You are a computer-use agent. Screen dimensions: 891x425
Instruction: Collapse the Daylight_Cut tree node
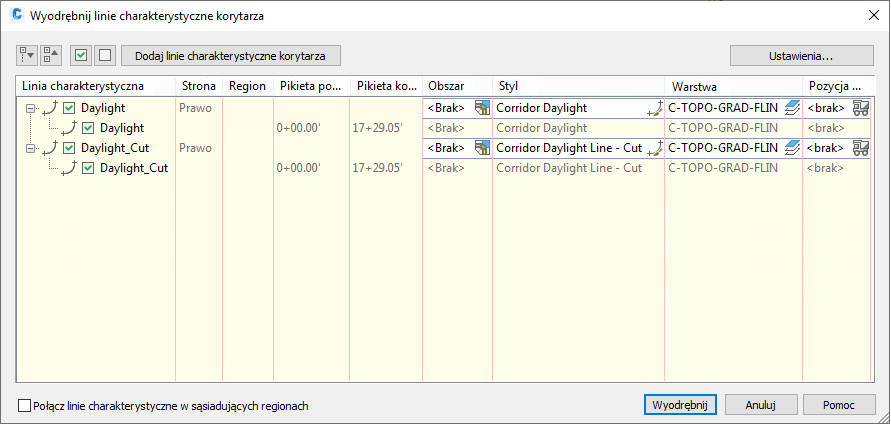pyautogui.click(x=30, y=148)
